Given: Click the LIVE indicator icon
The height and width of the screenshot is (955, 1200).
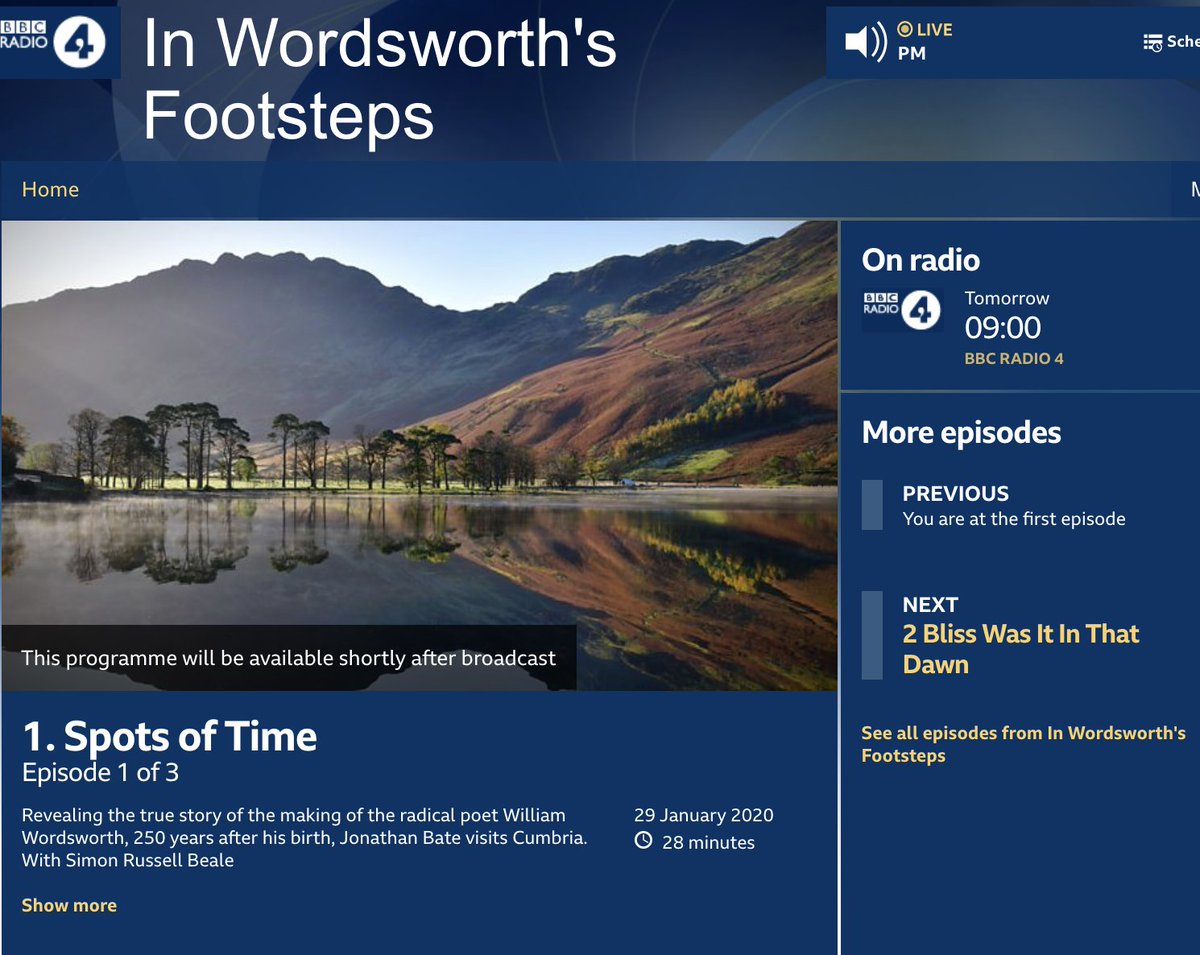Looking at the screenshot, I should (905, 30).
